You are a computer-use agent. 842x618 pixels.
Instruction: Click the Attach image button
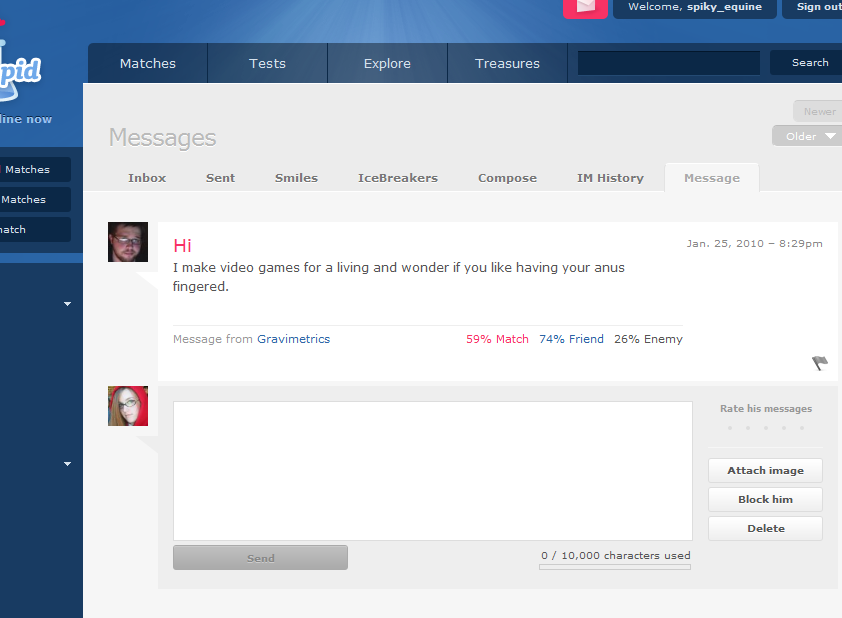[765, 470]
